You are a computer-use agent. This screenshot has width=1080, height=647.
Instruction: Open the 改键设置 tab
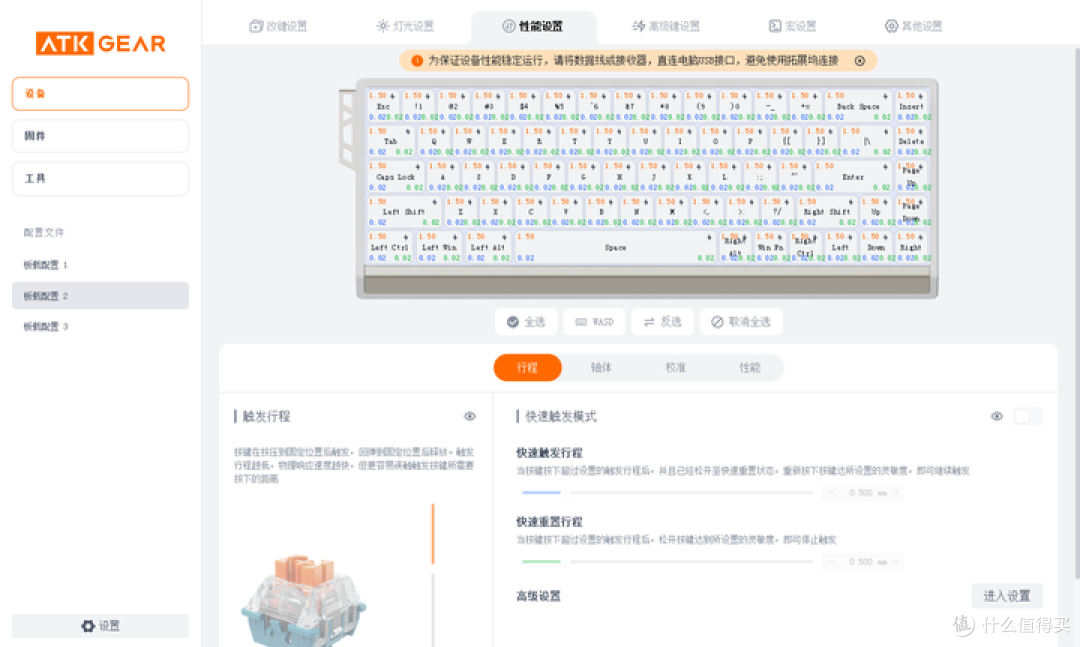[x=278, y=26]
